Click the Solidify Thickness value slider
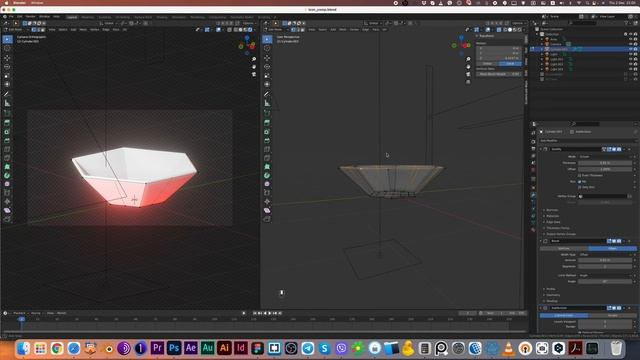This screenshot has height=360, width=640. pos(605,162)
